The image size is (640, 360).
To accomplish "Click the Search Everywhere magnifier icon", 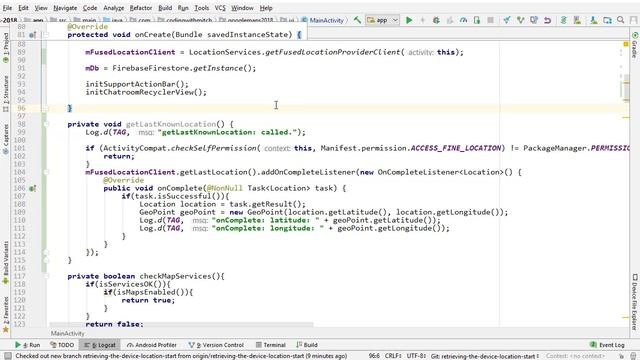I will point(621,20).
